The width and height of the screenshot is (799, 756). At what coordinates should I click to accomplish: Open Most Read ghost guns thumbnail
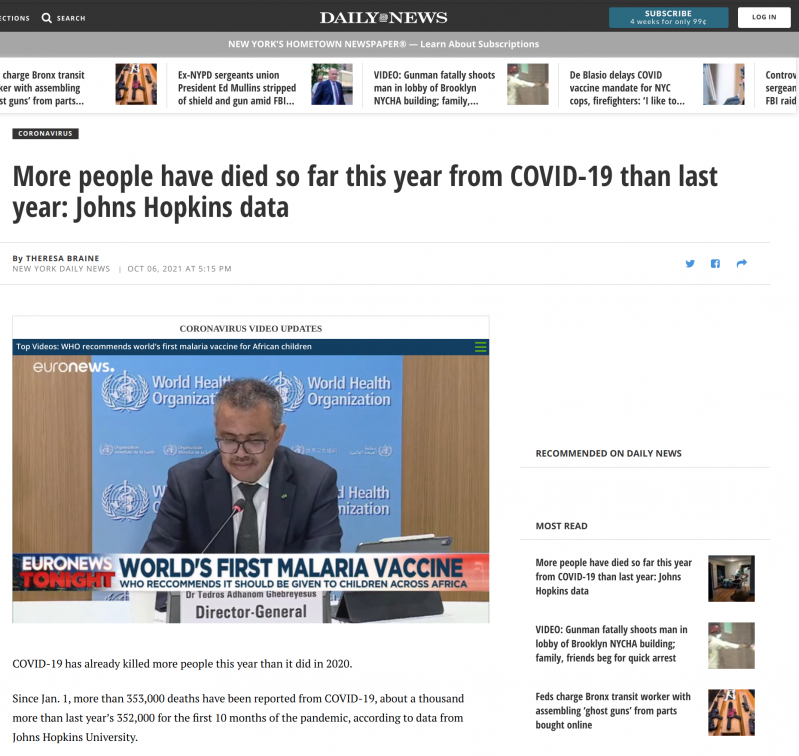point(731,712)
